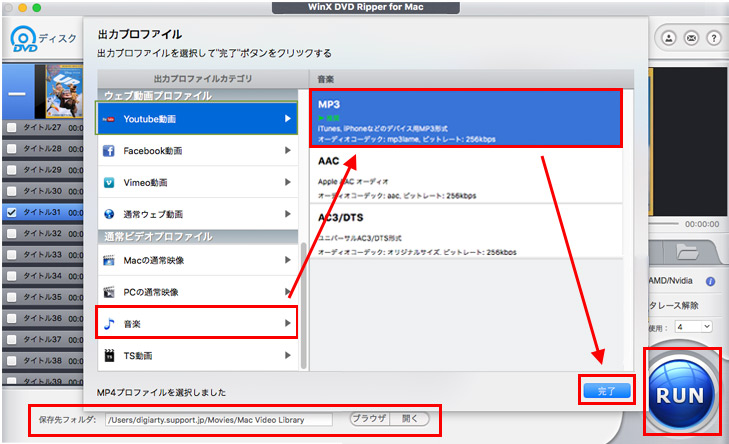Viewport: 729px width, 444px height.
Task: Click the PC general video clapper icon
Action: [109, 292]
